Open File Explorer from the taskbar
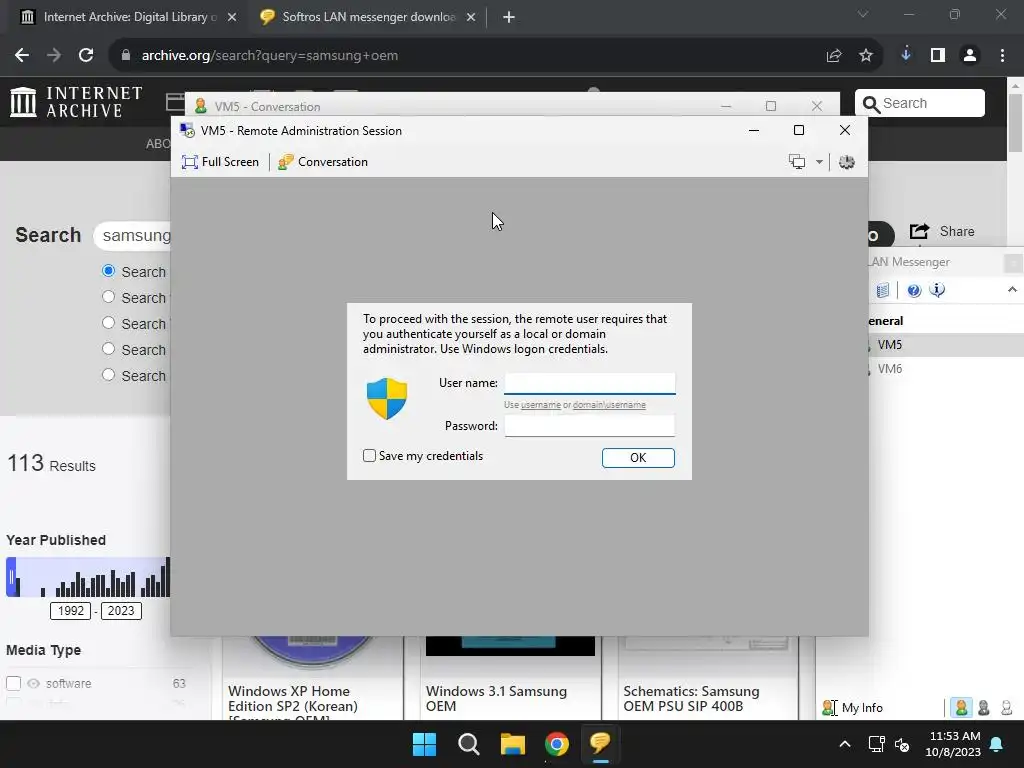This screenshot has height=768, width=1024. coord(513,744)
